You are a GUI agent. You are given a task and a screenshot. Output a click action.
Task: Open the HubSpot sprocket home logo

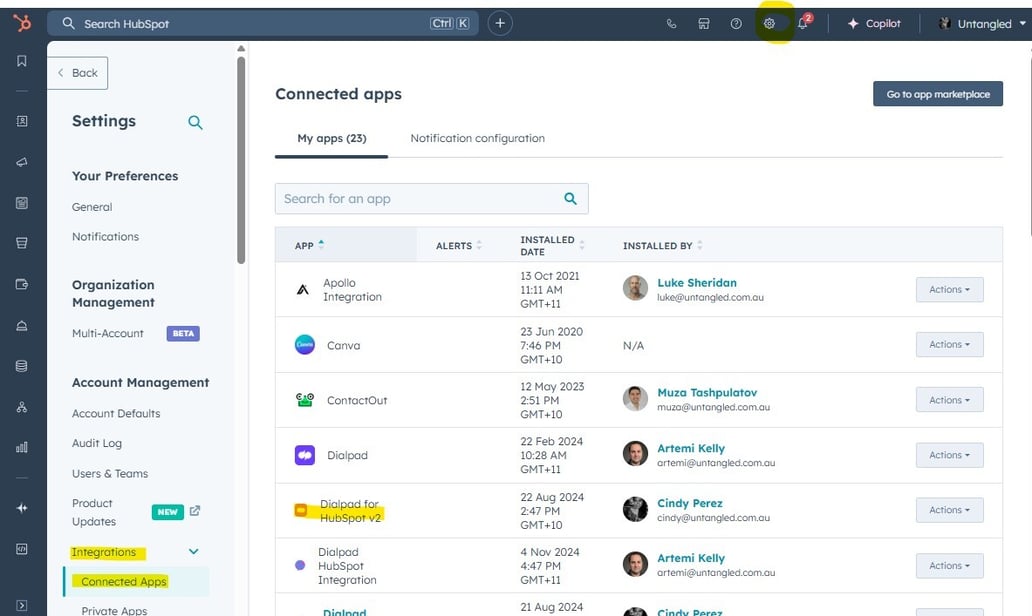pyautogui.click(x=22, y=24)
